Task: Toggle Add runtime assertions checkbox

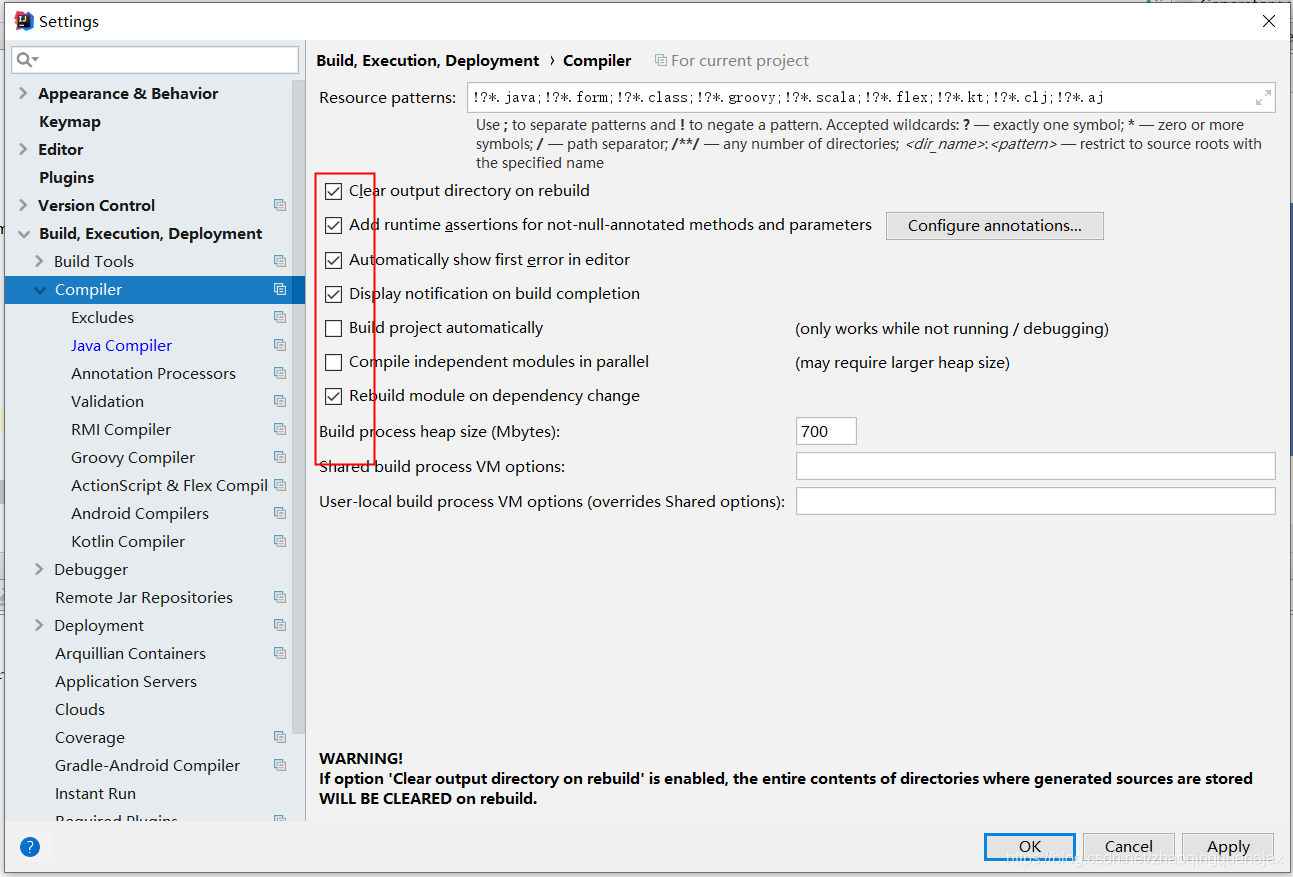Action: [x=333, y=225]
